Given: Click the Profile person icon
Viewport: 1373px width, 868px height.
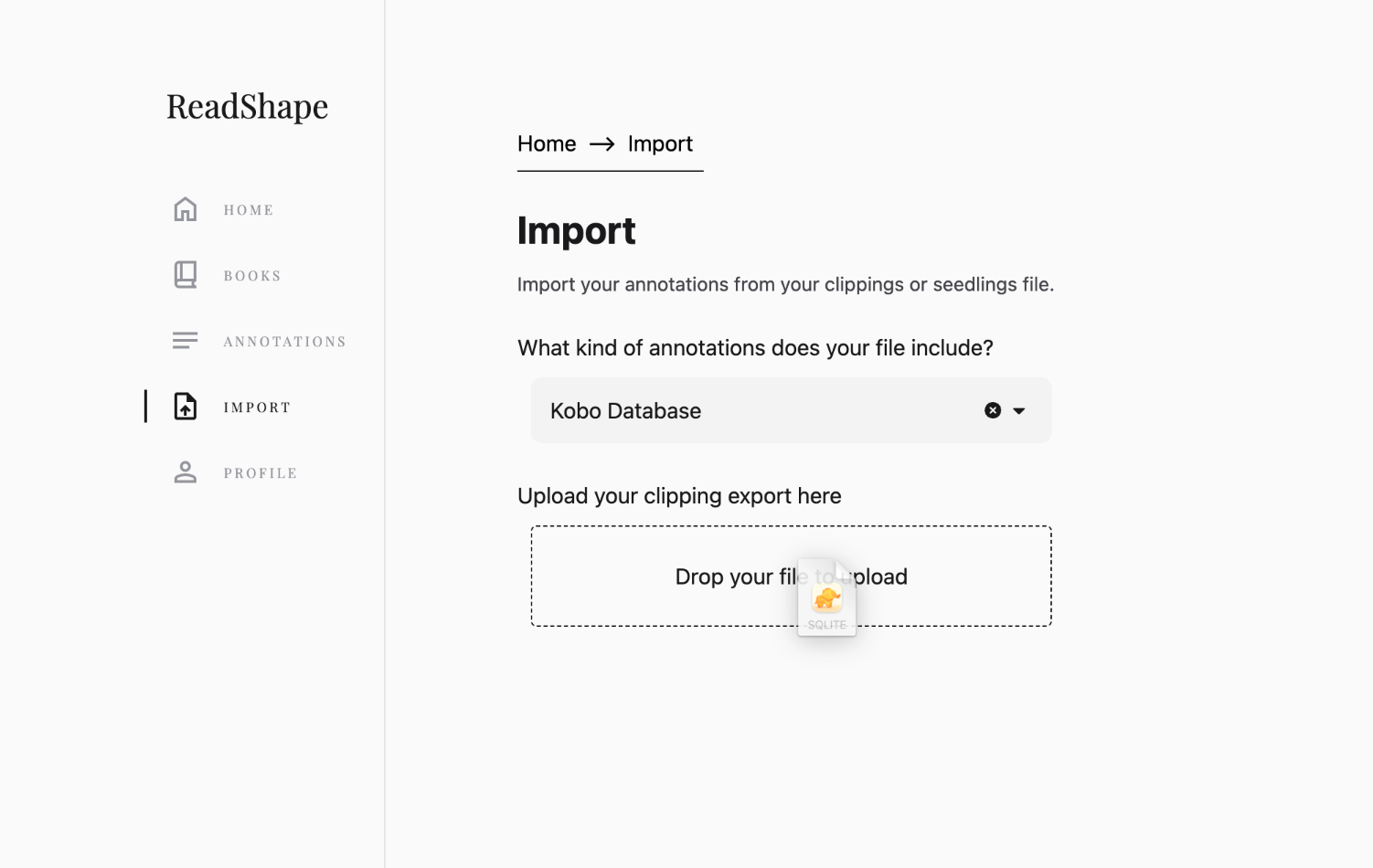Looking at the screenshot, I should (186, 472).
